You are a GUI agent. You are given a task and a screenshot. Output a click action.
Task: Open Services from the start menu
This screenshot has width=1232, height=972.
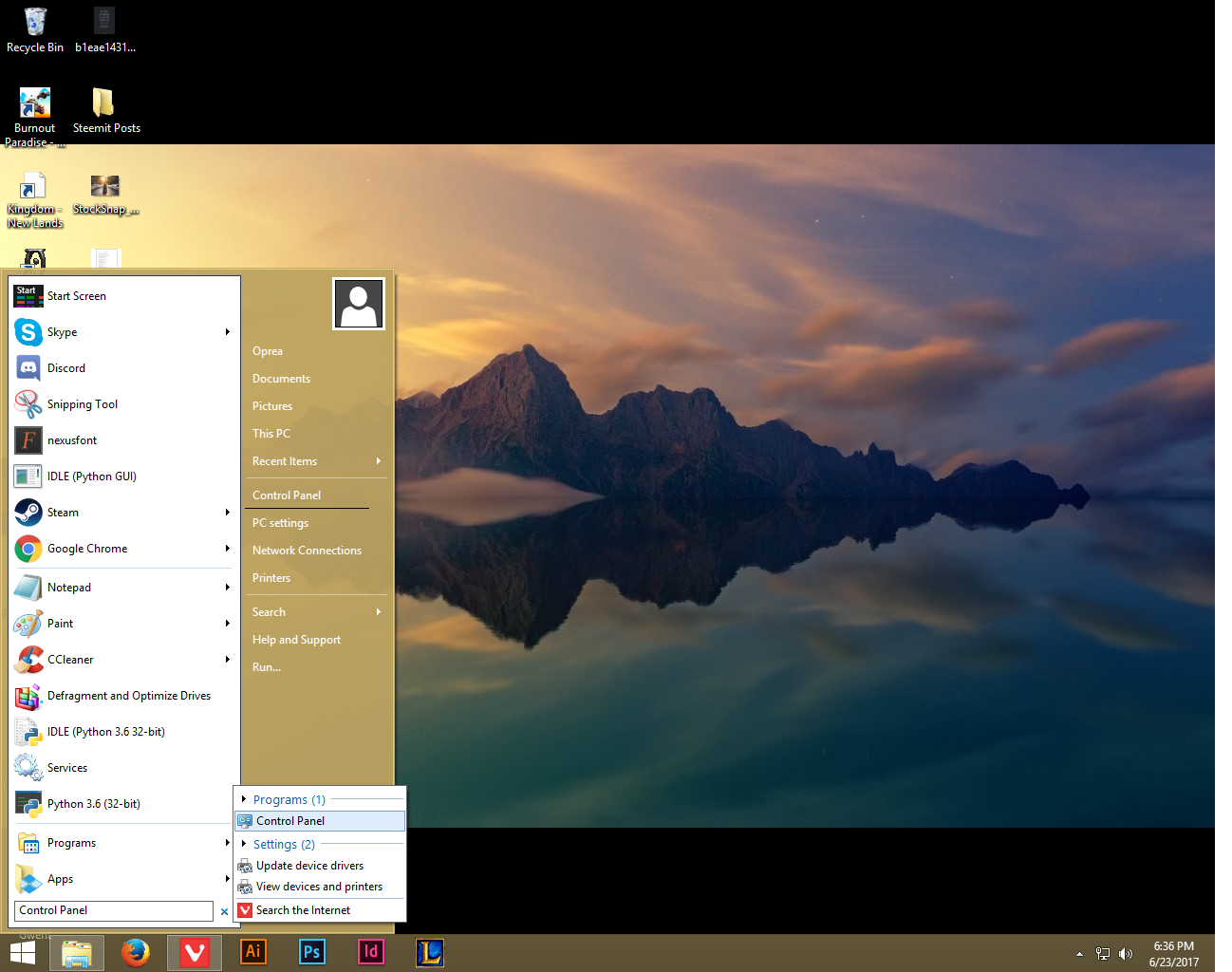(123, 768)
